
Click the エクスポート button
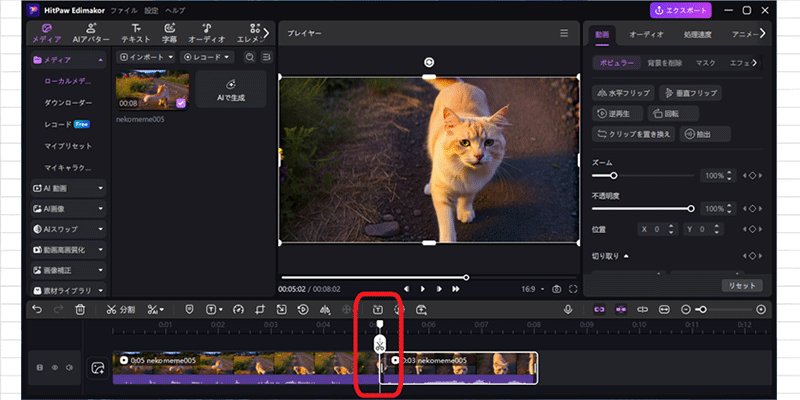point(681,10)
